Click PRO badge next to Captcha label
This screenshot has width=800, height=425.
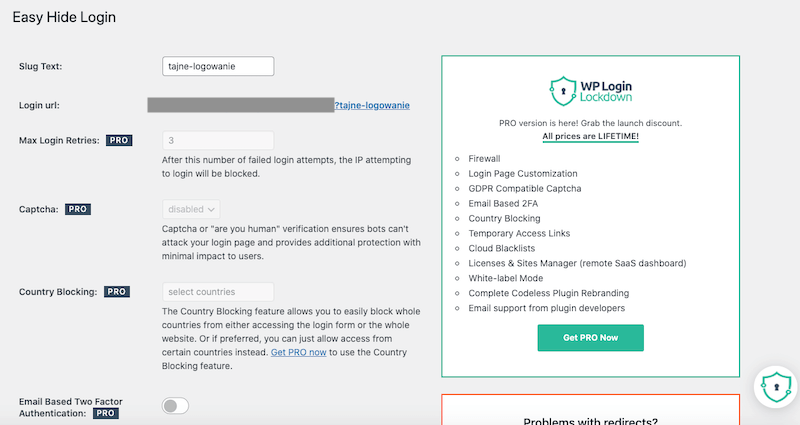point(78,210)
